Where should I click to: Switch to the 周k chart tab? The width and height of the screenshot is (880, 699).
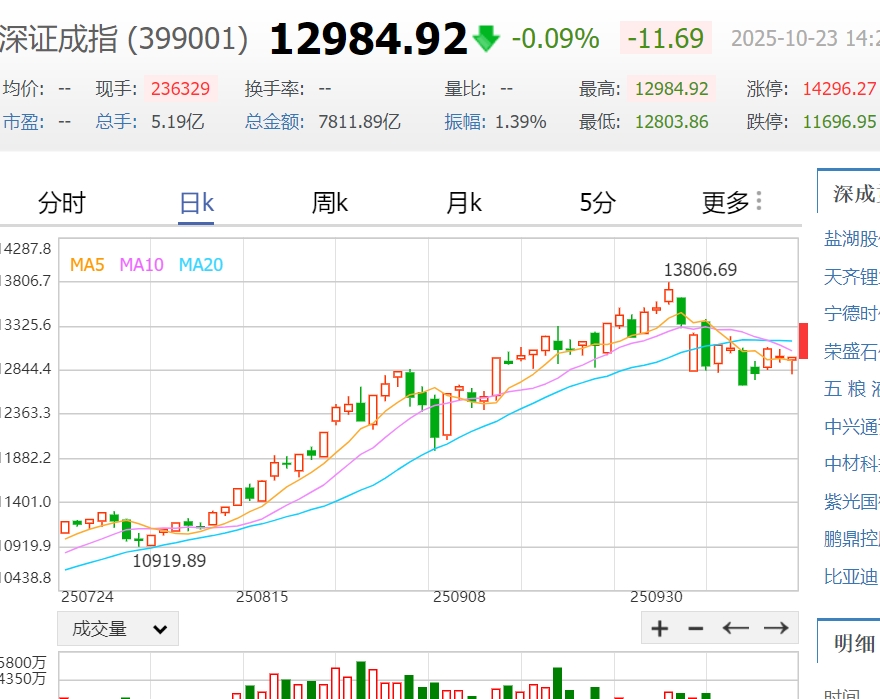(330, 203)
